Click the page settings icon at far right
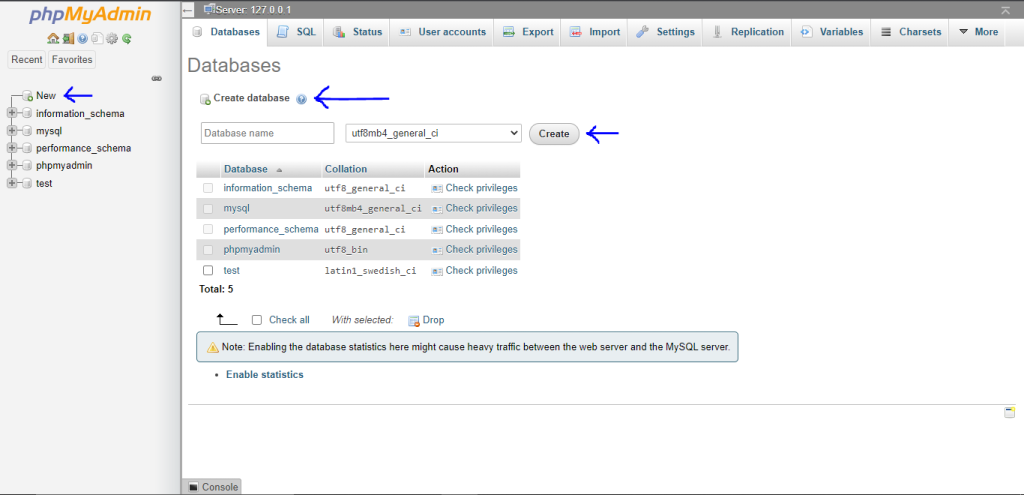The height and width of the screenshot is (495, 1024). [1010, 412]
